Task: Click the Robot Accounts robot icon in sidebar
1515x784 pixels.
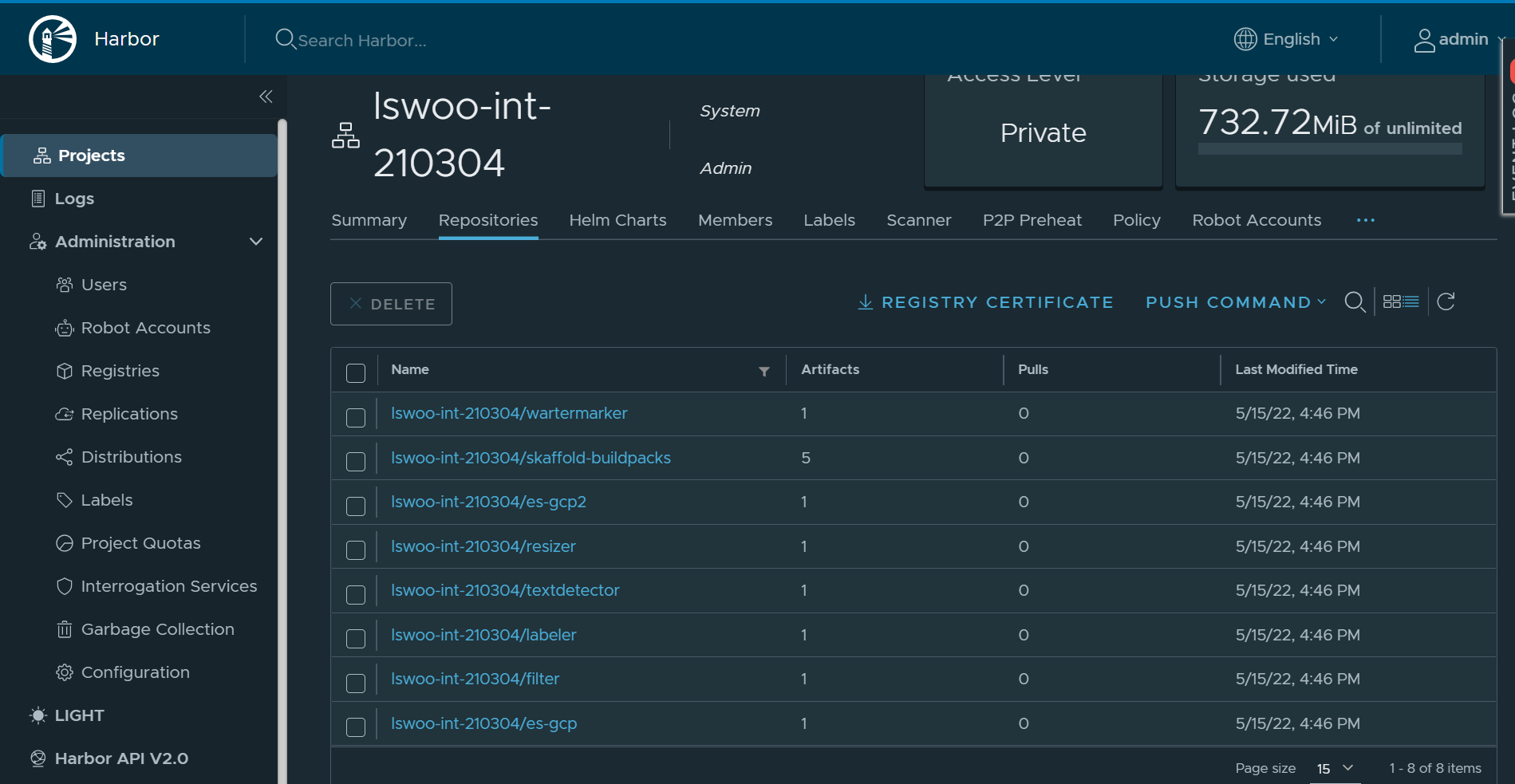Action: pos(65,328)
